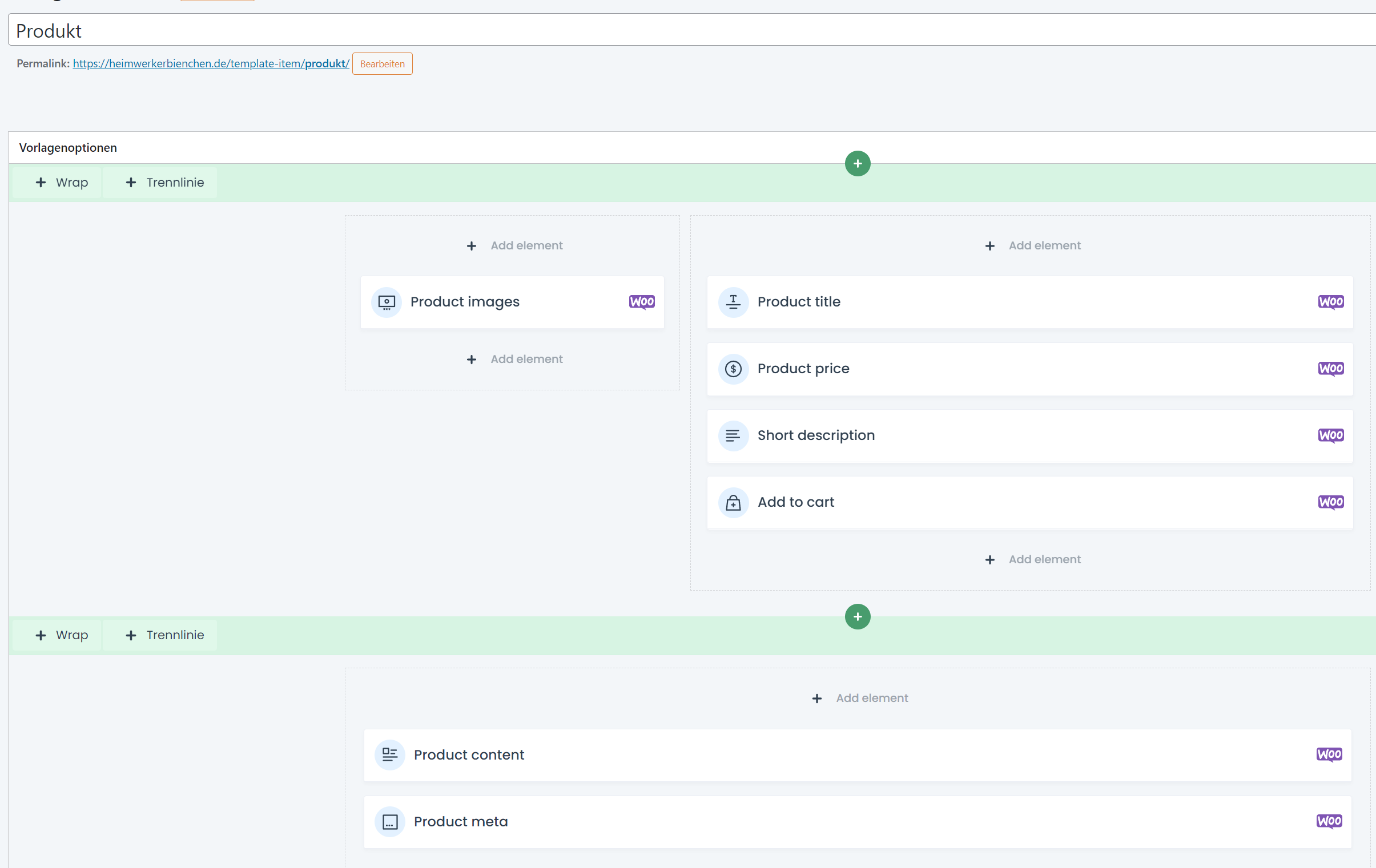
Task: Add element above Product images
Action: point(514,245)
